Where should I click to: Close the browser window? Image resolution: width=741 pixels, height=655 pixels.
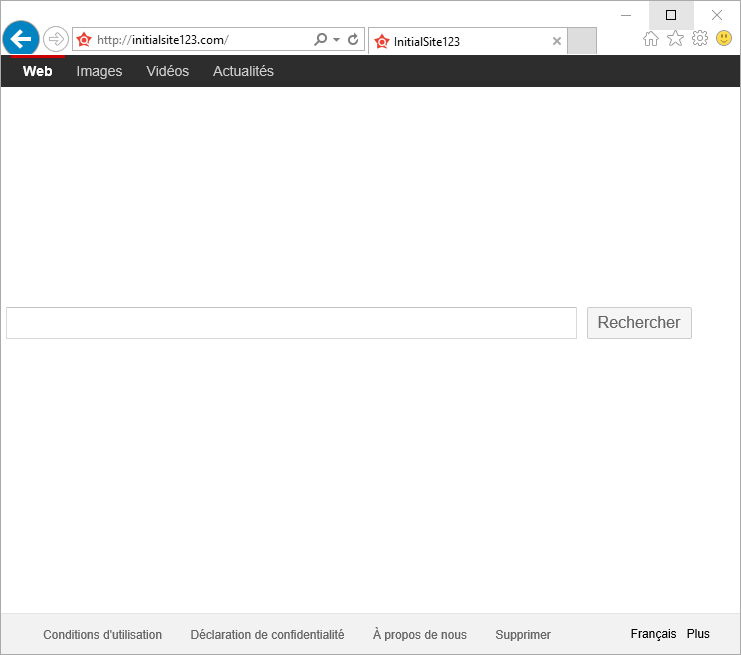click(716, 15)
